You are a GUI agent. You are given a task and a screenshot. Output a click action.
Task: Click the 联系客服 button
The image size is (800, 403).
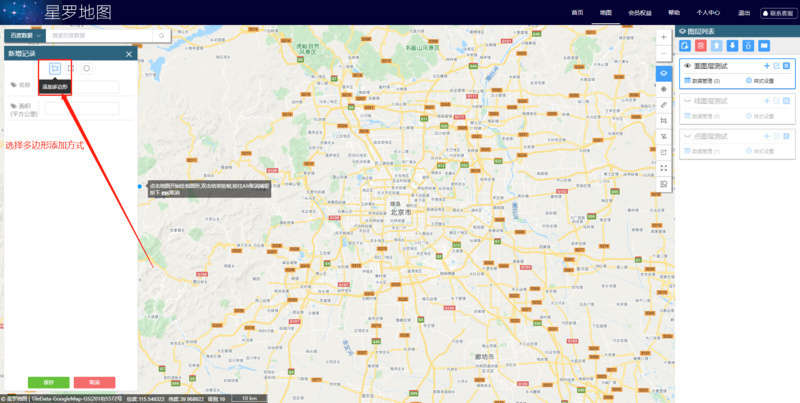pos(779,13)
